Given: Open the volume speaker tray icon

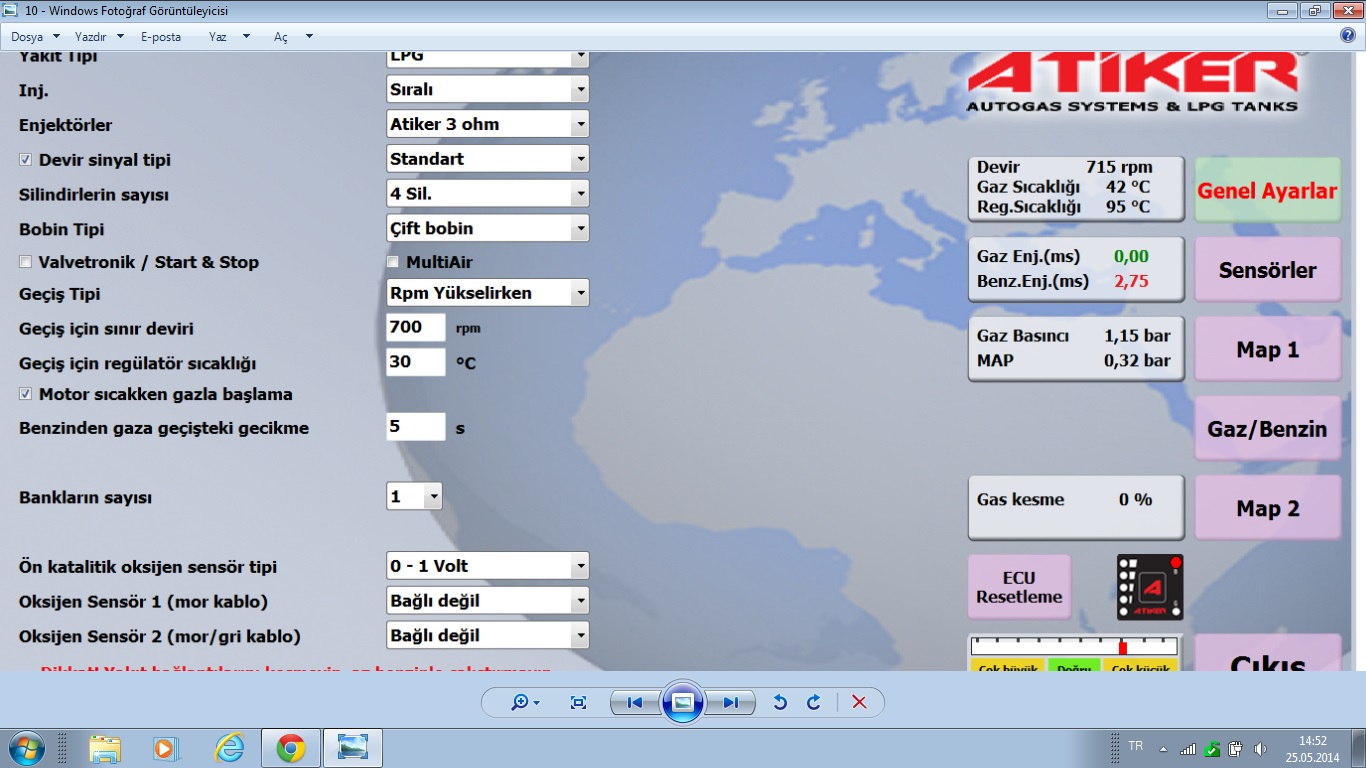Looking at the screenshot, I should tap(1260, 748).
